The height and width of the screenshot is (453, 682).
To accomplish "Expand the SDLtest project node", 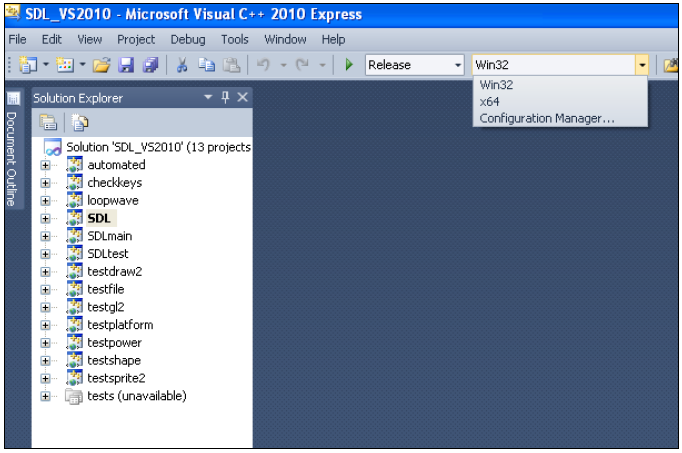I will pos(45,254).
